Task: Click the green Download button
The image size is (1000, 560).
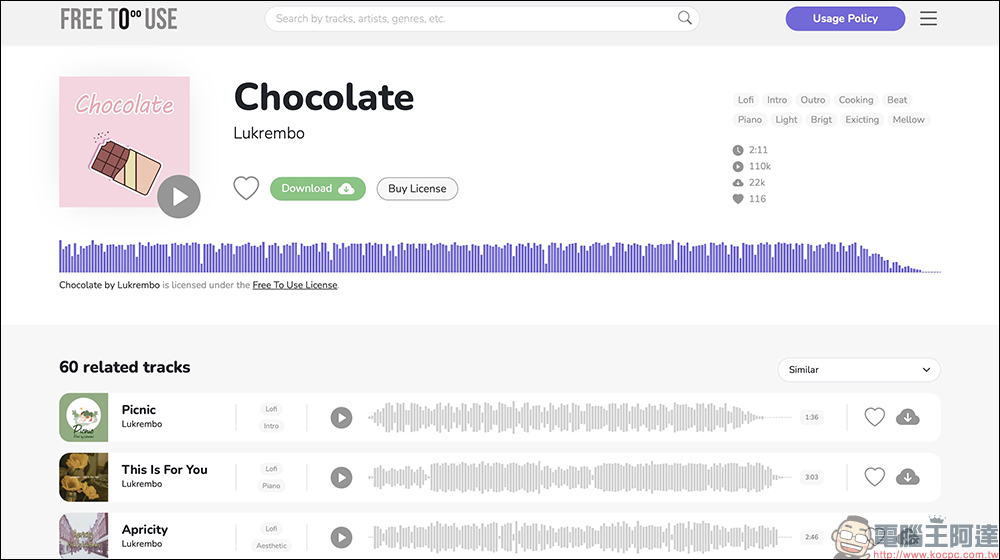Action: pos(317,188)
